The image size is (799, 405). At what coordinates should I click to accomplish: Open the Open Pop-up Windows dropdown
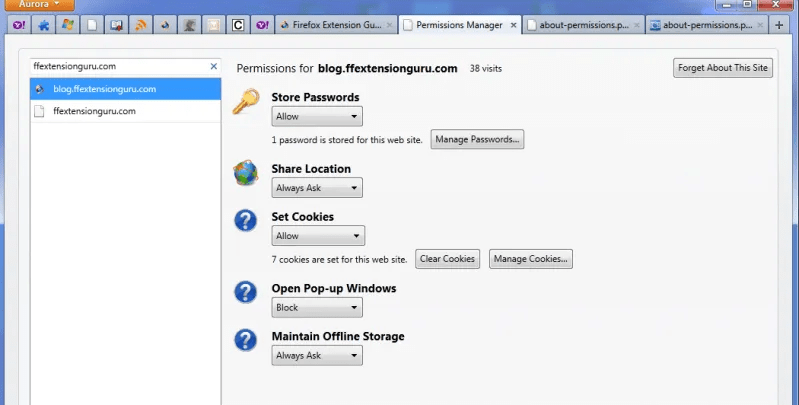tap(317, 308)
